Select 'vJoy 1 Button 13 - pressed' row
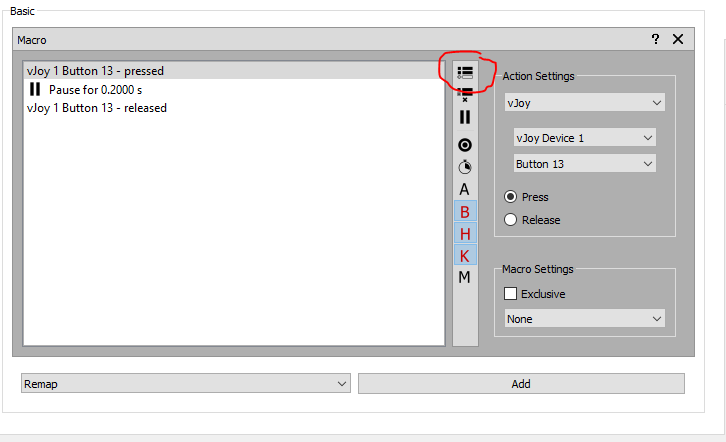Screen dimensions: 726x442 234,71
